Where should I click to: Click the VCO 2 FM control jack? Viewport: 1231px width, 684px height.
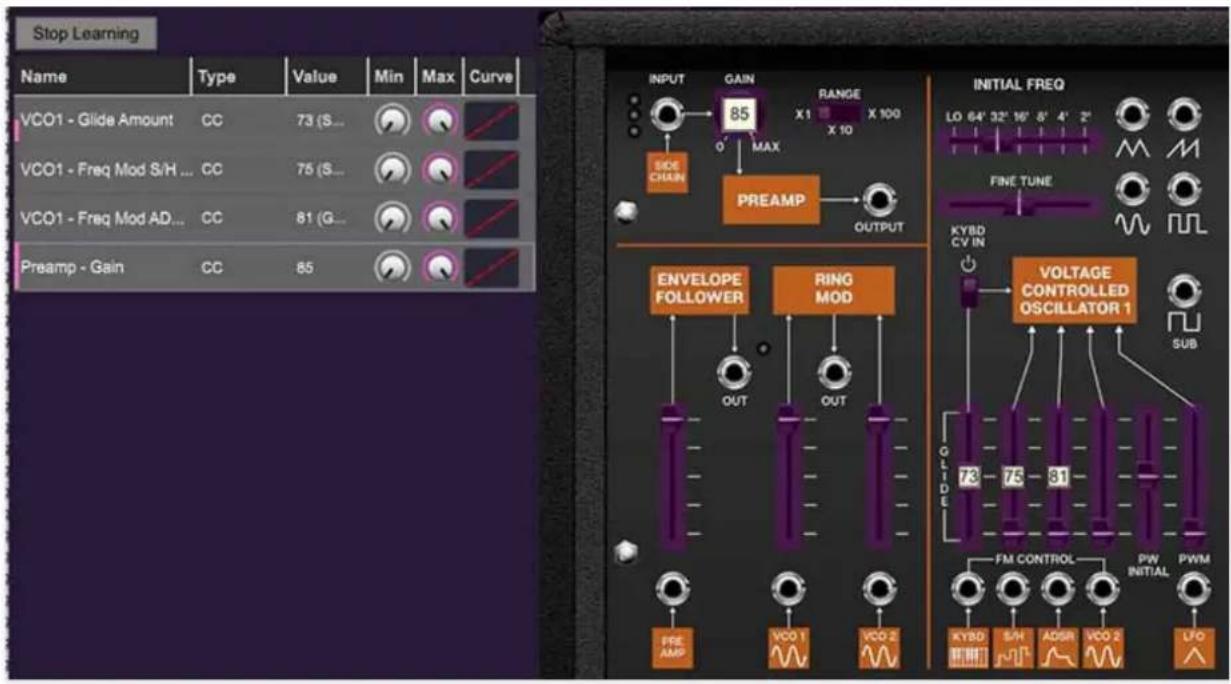[x=1103, y=590]
